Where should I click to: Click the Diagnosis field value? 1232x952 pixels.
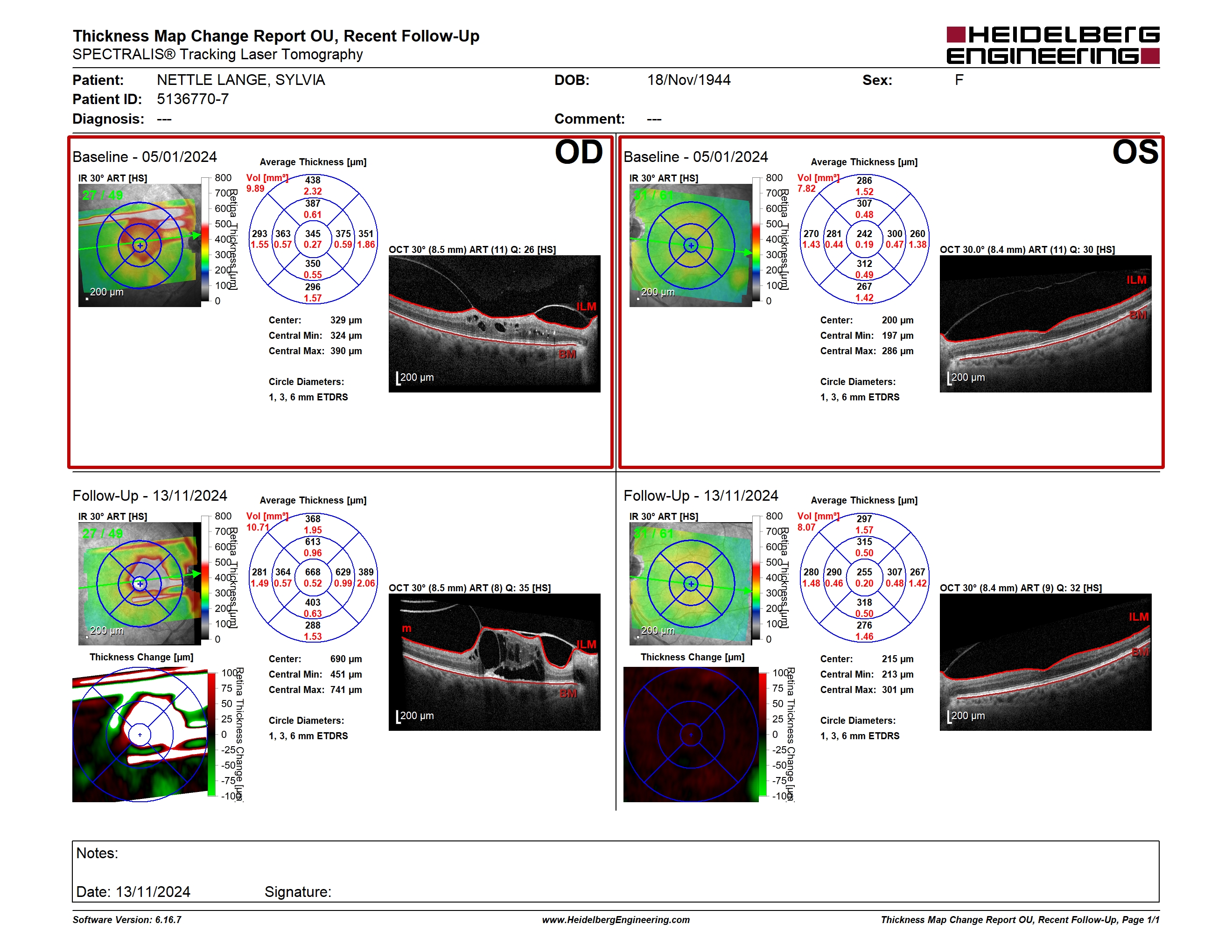click(x=164, y=119)
